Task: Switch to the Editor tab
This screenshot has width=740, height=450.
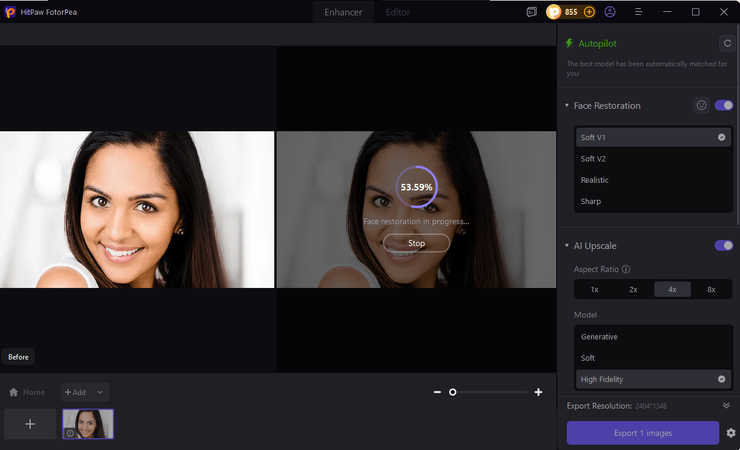Action: [x=397, y=12]
